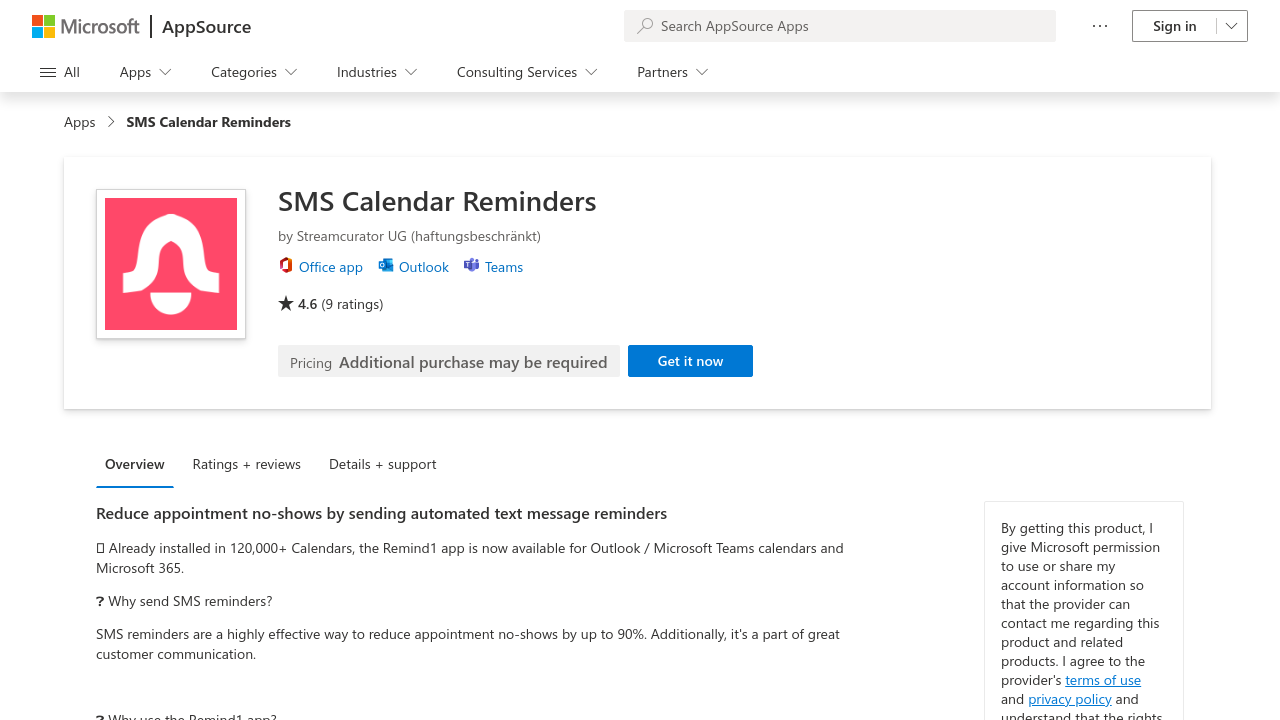Click the Teams icon

(471, 266)
